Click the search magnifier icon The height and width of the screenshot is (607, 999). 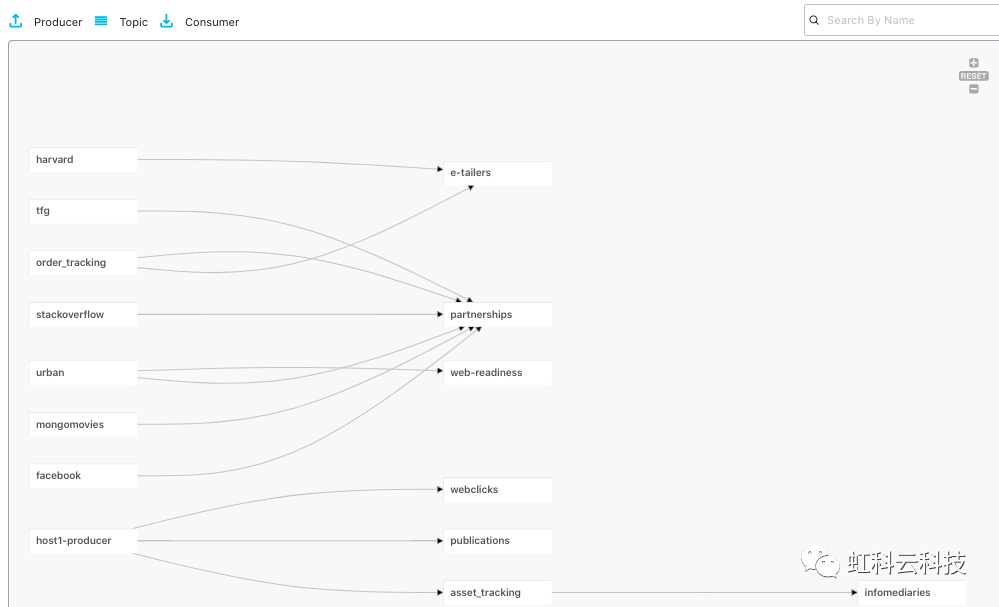pyautogui.click(x=814, y=20)
